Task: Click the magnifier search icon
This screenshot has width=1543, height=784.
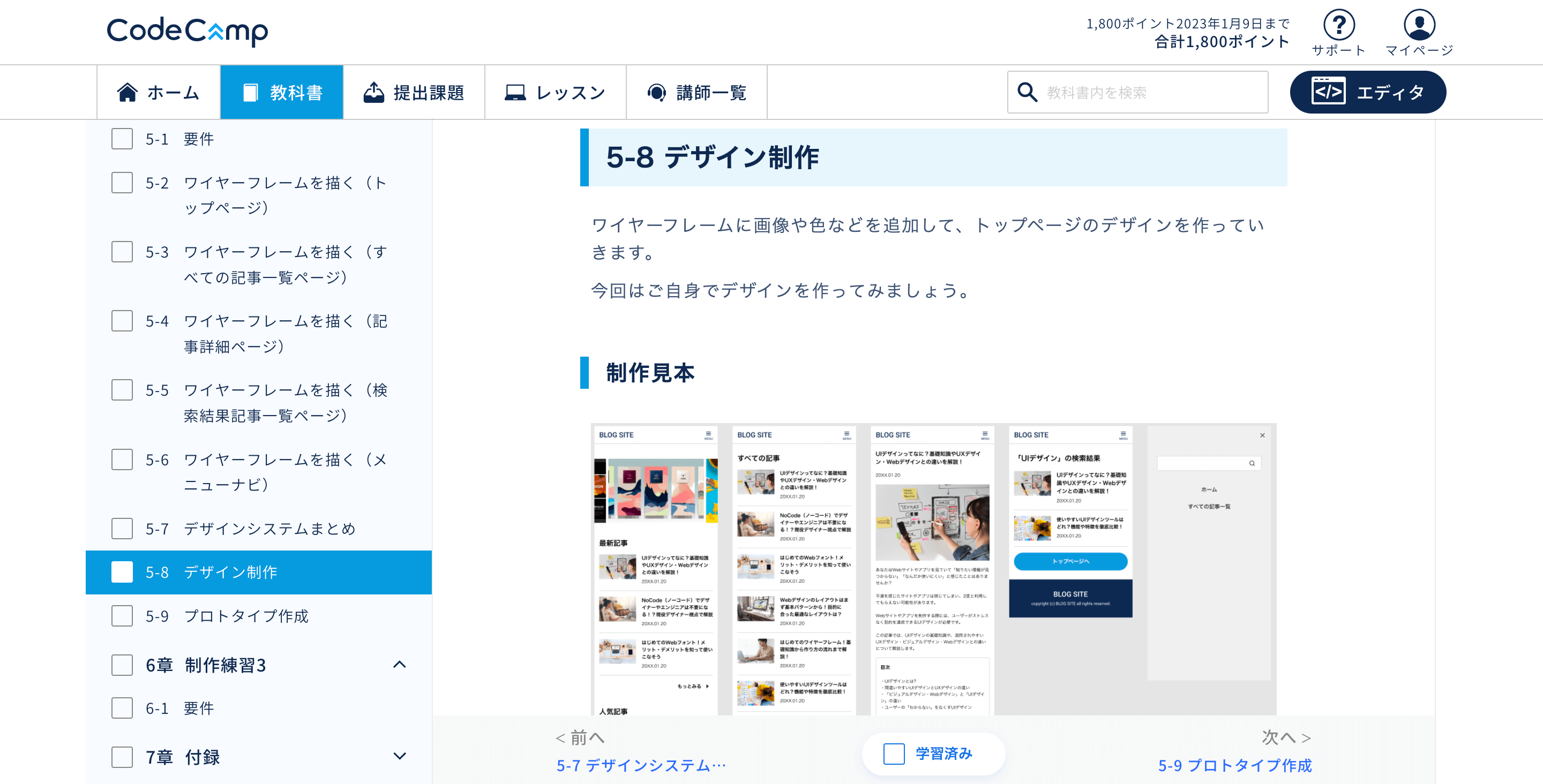Action: pos(1027,93)
